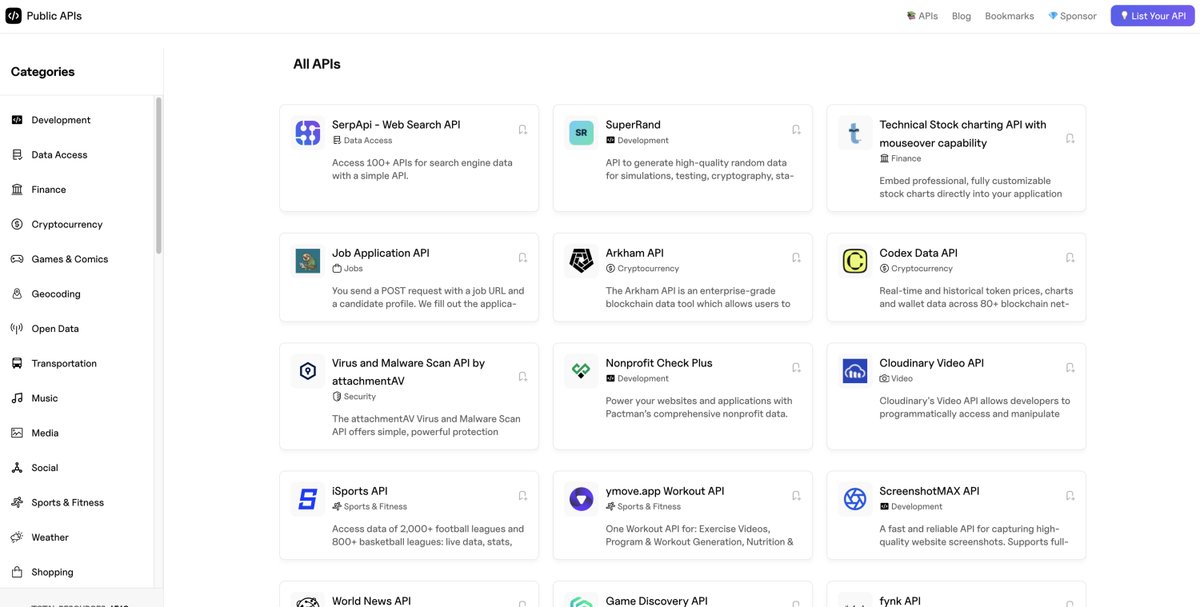Bookmark the Virus and Malware Scan API
The image size is (1200, 607).
[523, 376]
